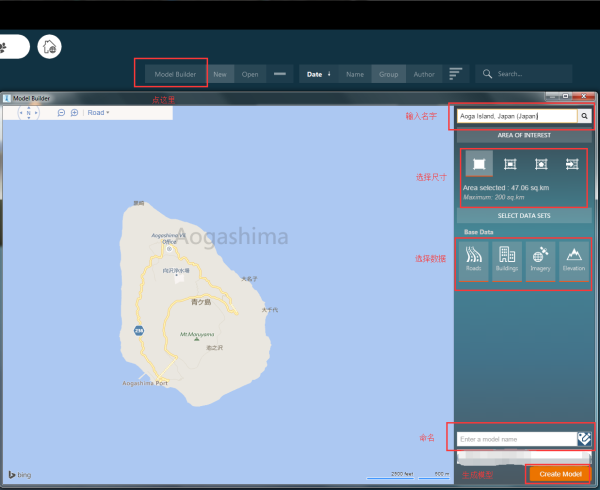Close the Model Builder window
This screenshot has width=600, height=490.
(584, 96)
